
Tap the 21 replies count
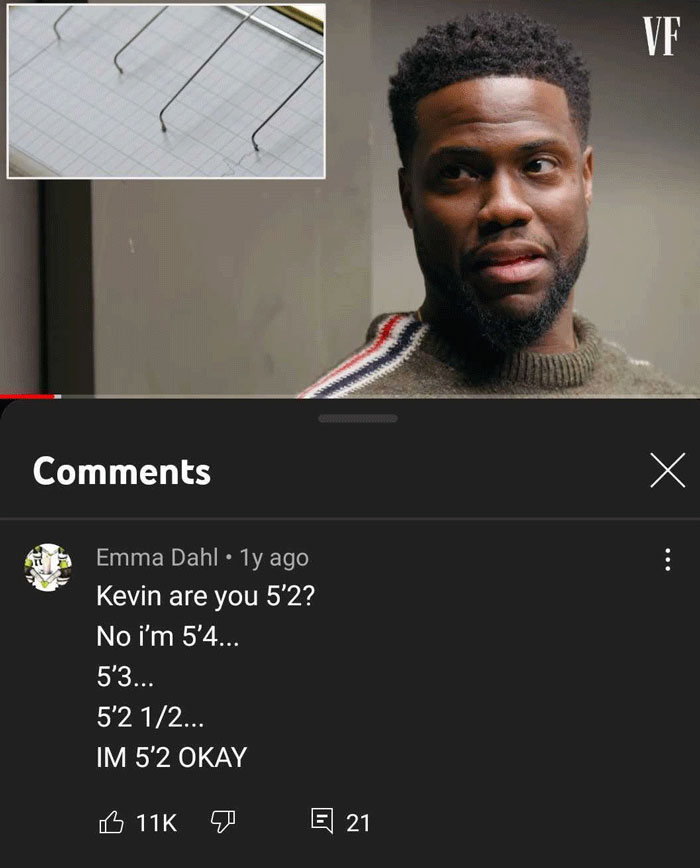click(357, 823)
